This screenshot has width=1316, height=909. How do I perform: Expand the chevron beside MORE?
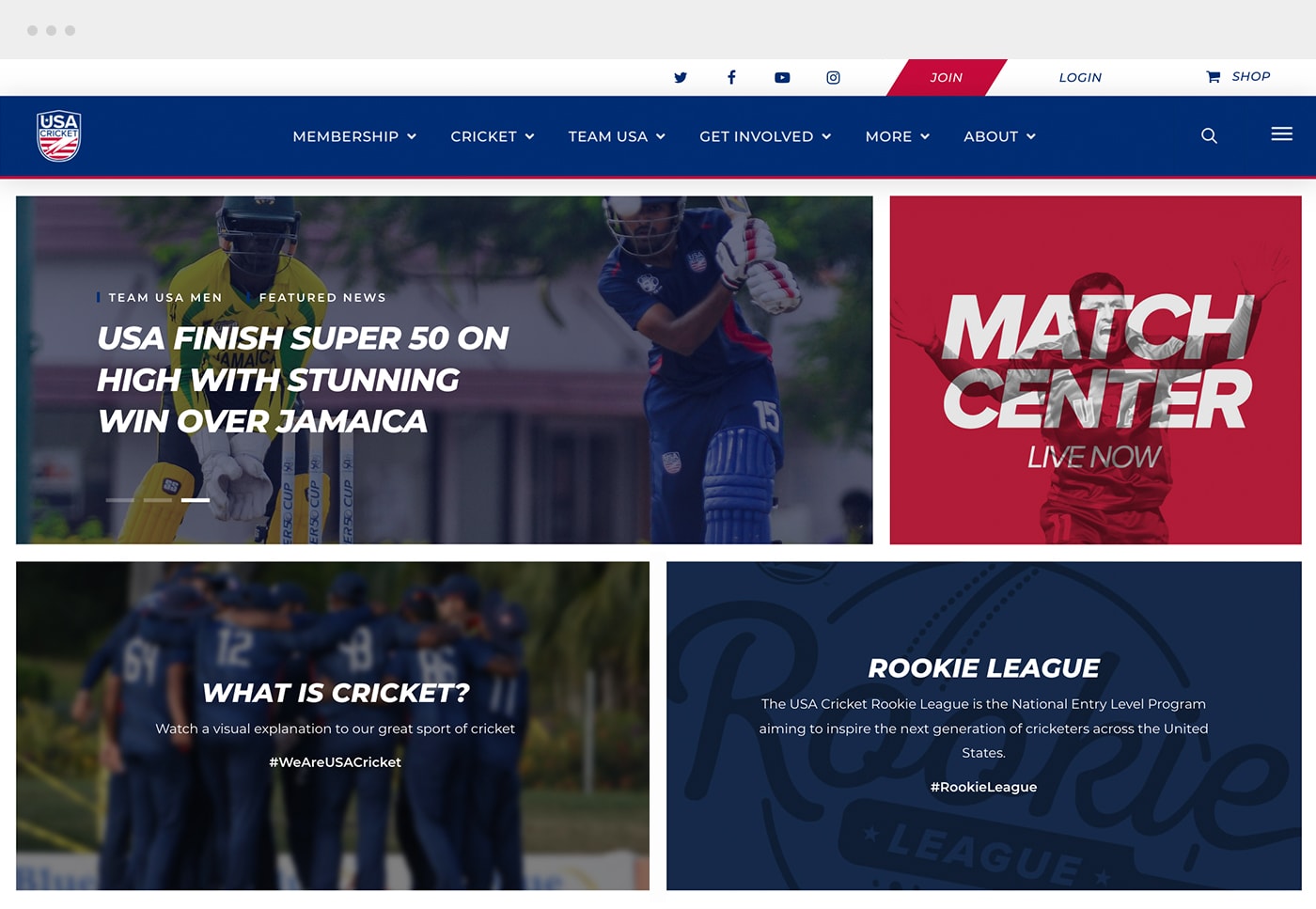pyautogui.click(x=925, y=136)
